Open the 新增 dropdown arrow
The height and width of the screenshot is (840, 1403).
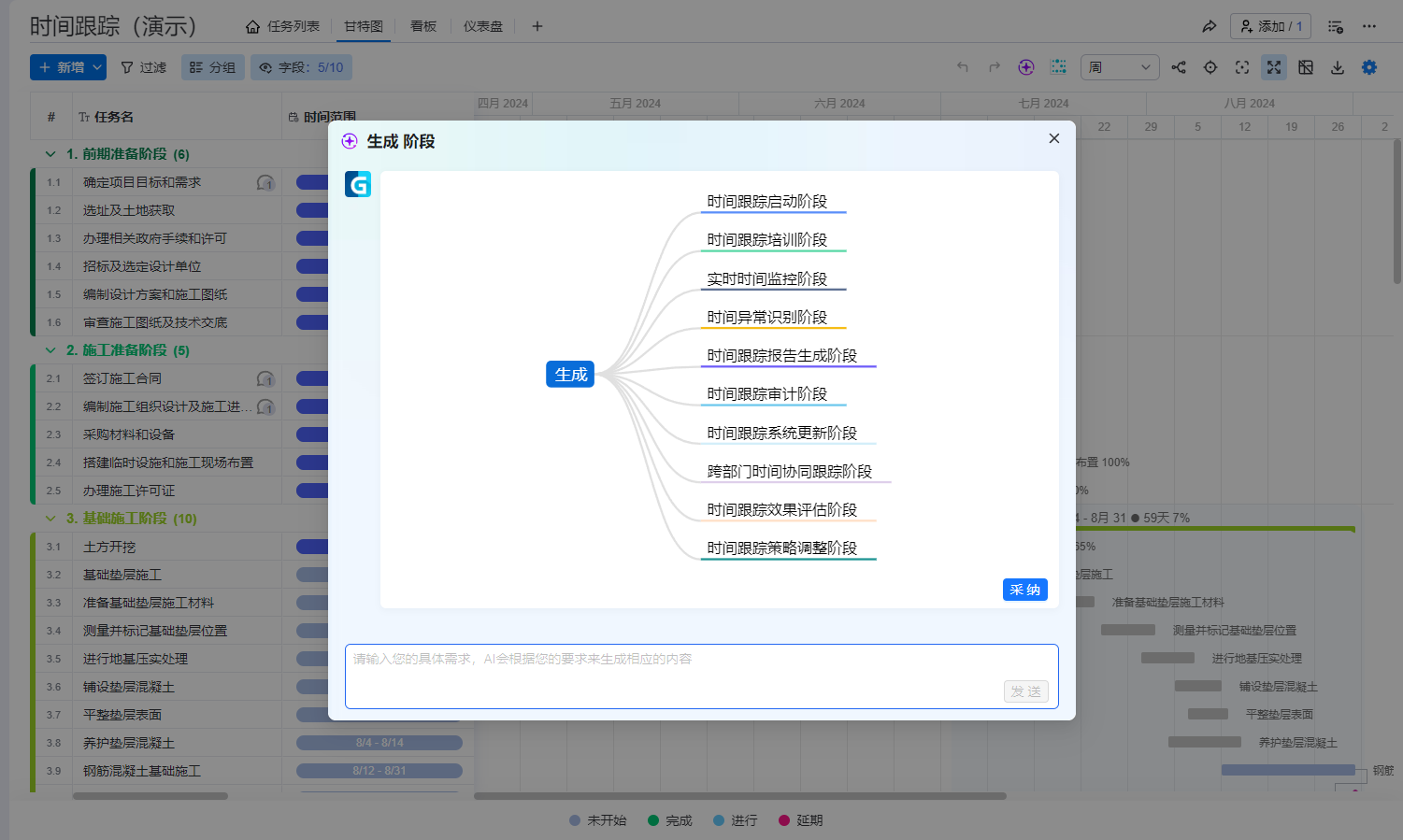(98, 67)
